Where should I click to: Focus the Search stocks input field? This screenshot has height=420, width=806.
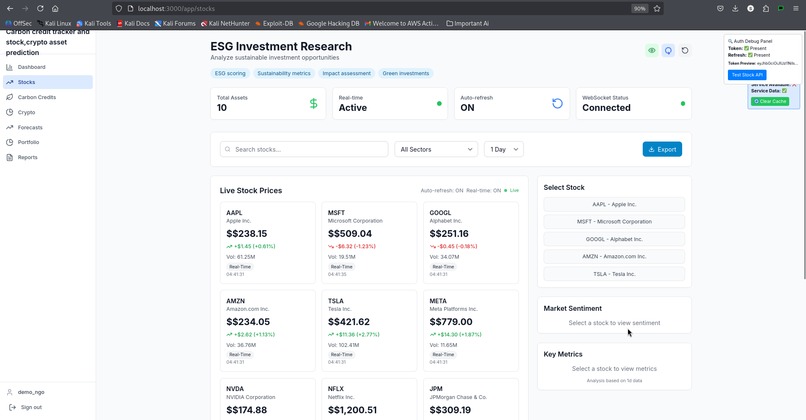pyautogui.click(x=304, y=149)
